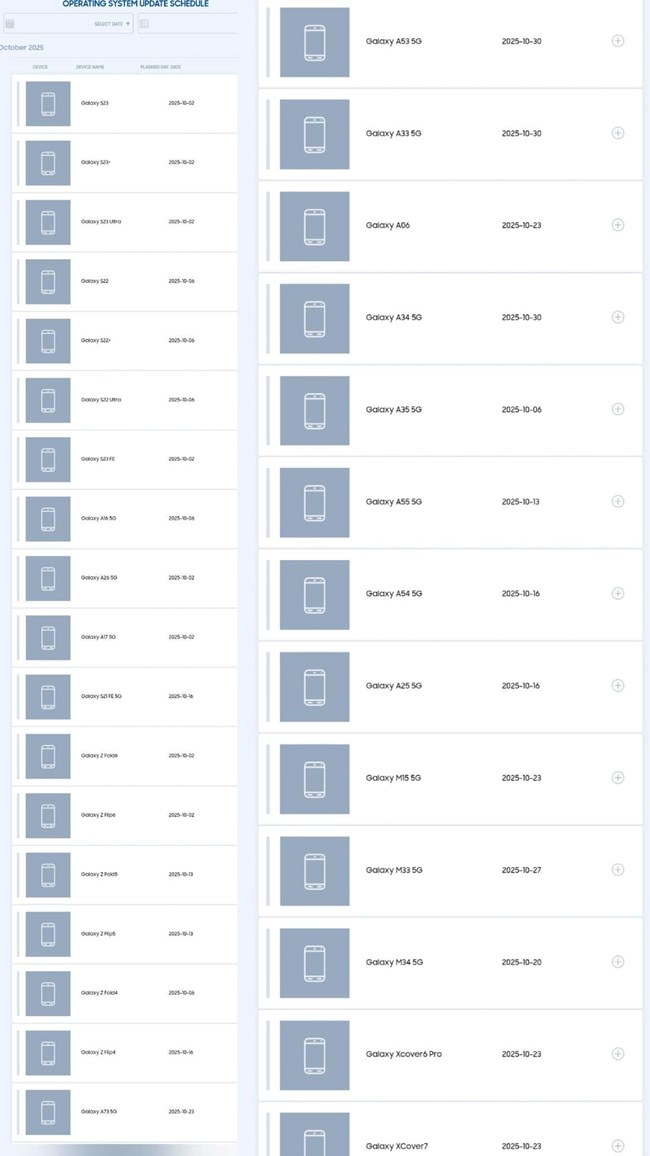The image size is (650, 1156).
Task: Click the list icon in second filter box
Action: pos(144,23)
